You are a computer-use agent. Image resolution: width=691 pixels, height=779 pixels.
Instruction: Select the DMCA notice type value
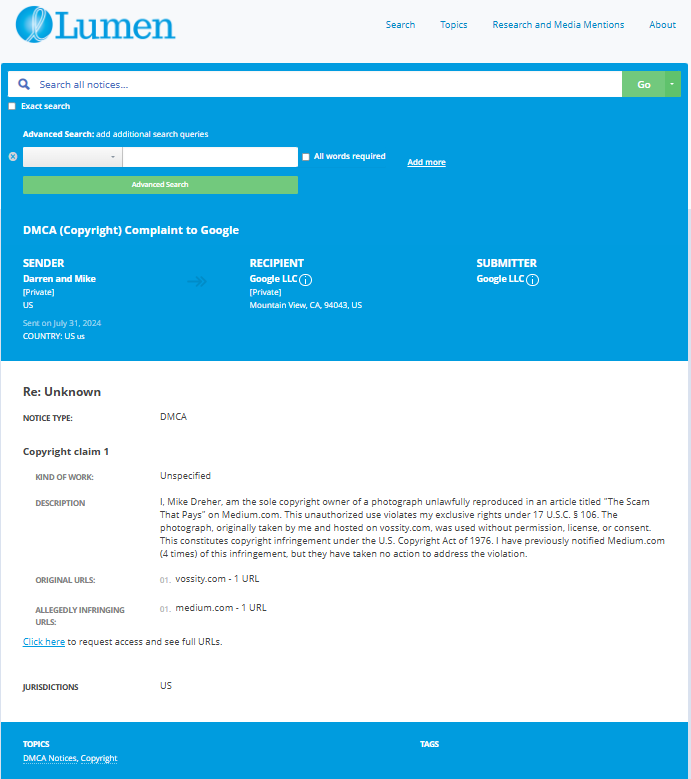point(173,417)
